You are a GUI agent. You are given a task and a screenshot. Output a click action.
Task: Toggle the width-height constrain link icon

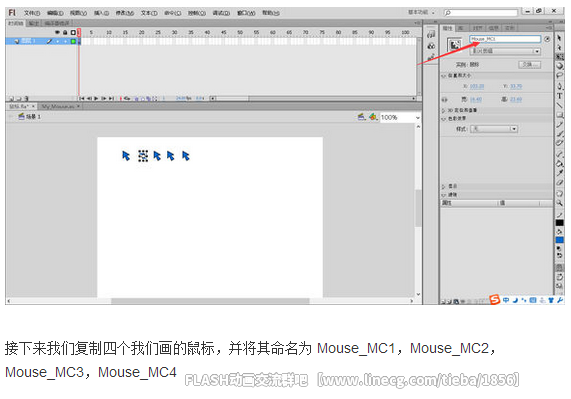(x=444, y=99)
